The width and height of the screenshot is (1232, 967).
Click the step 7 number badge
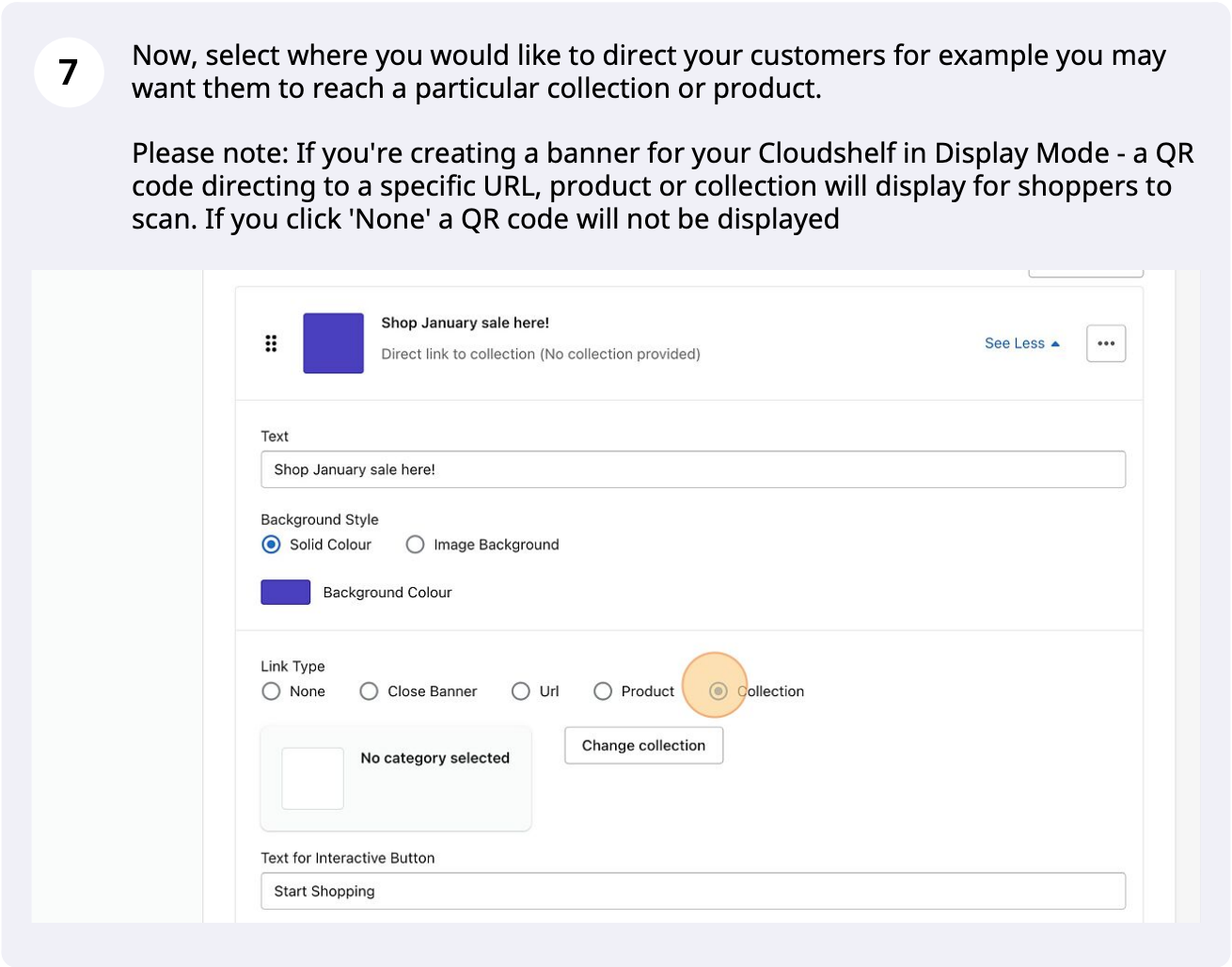point(69,72)
